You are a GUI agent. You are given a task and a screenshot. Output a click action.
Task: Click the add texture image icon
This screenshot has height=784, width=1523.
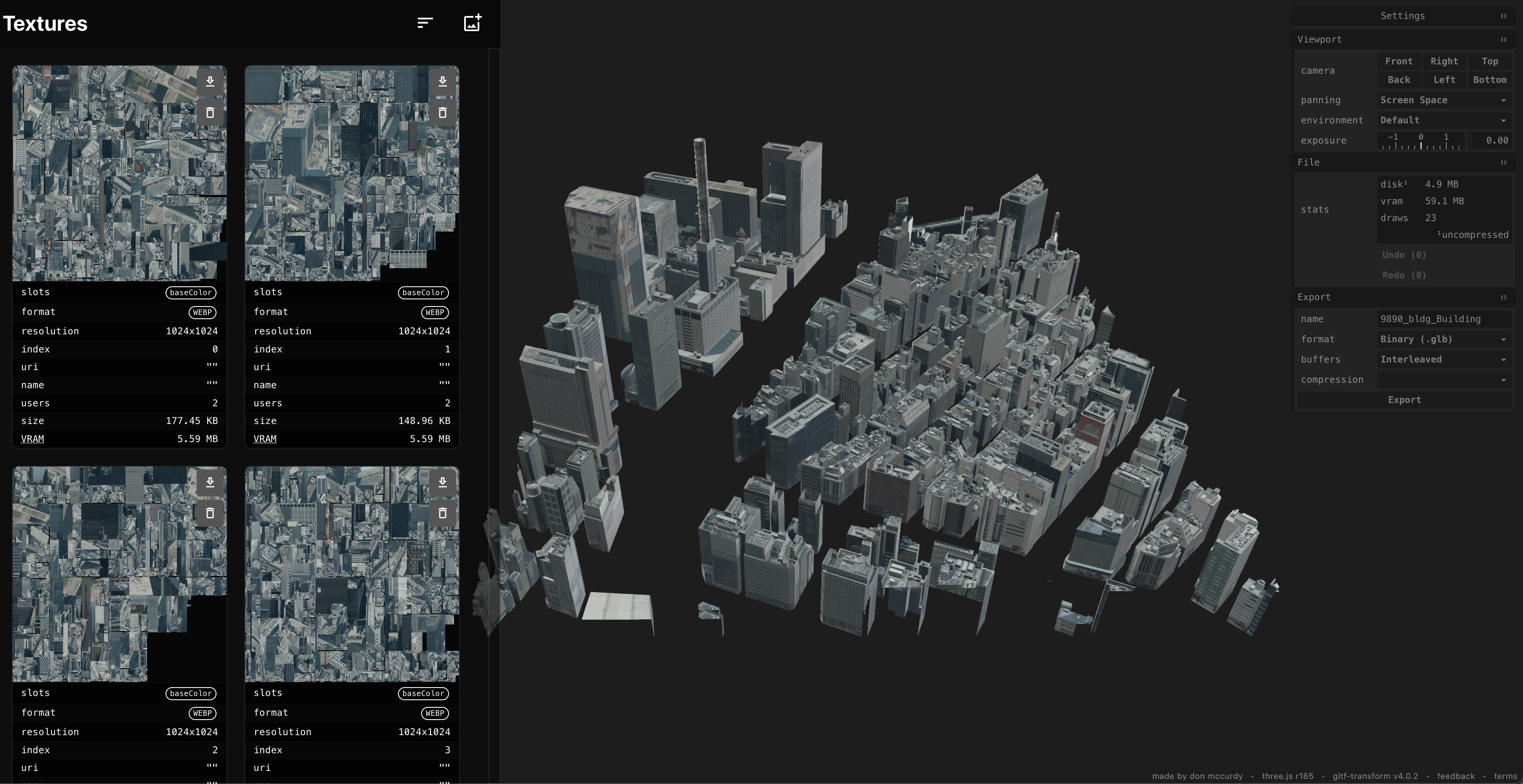click(473, 23)
